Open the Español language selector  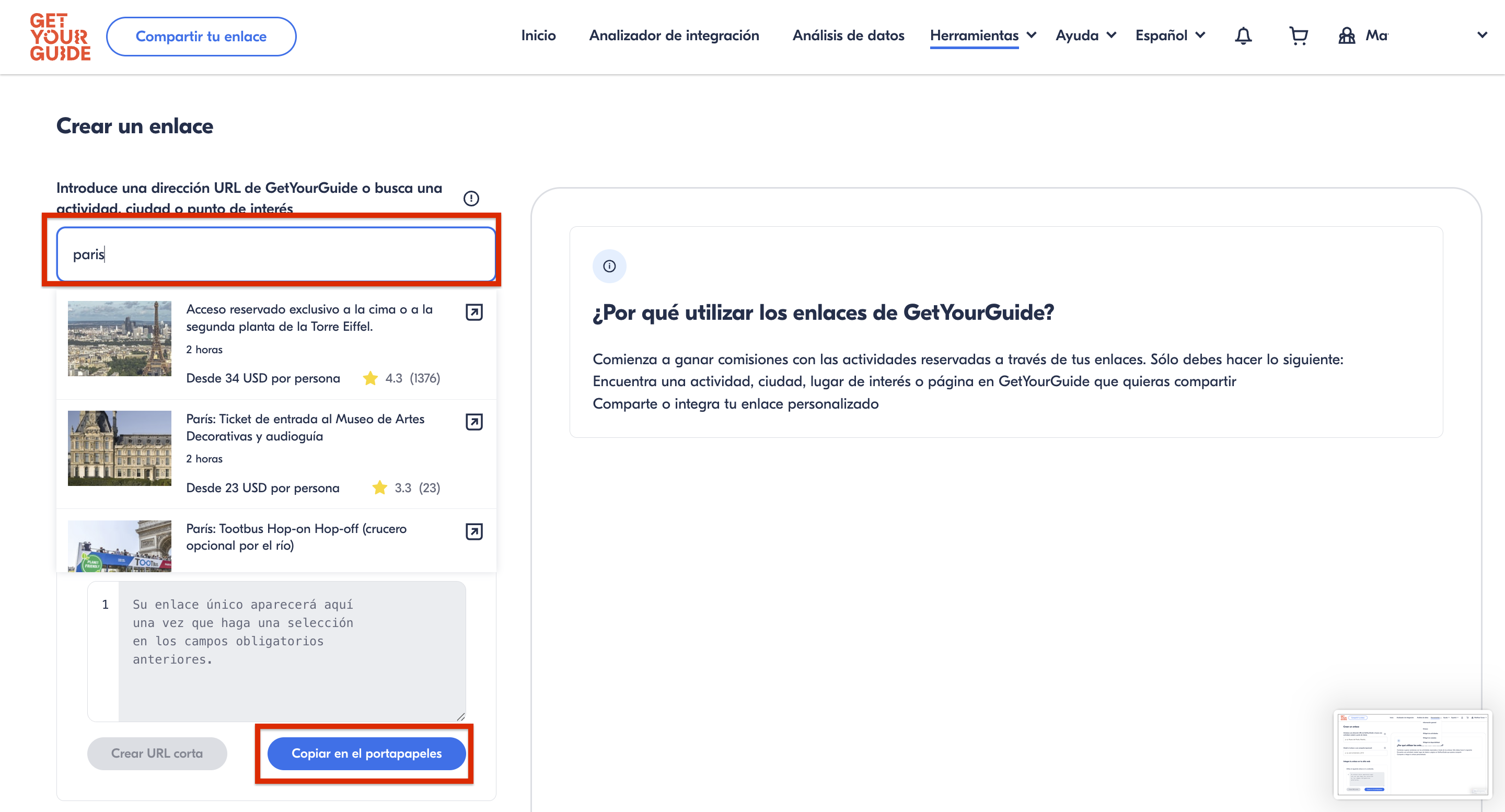tap(1170, 36)
